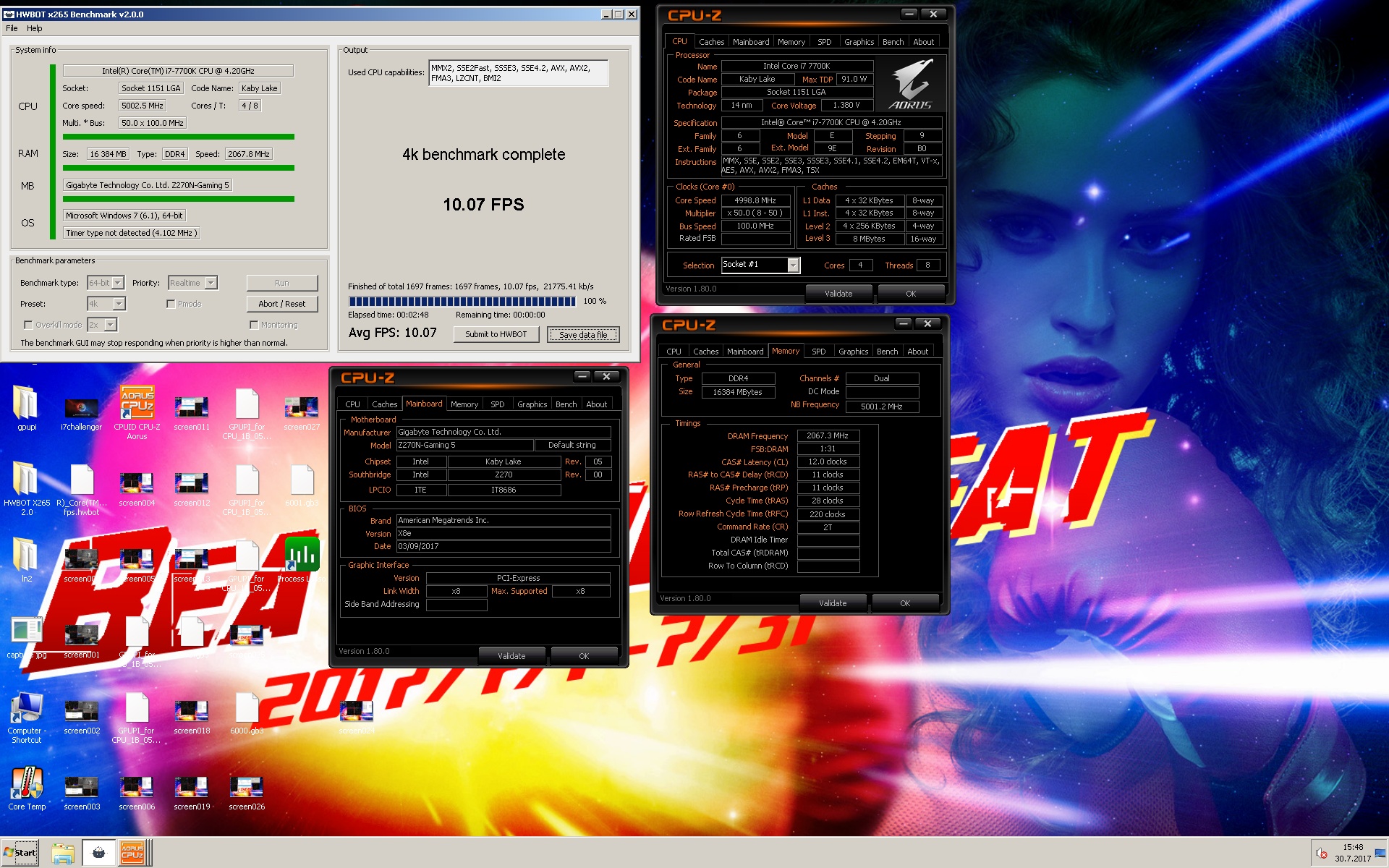
Task: Click OK in the Memory CPU-Z window
Action: tap(905, 603)
